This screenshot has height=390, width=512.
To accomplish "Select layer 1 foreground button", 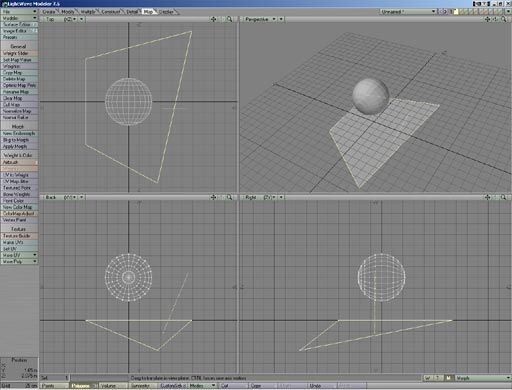I will [456, 12].
